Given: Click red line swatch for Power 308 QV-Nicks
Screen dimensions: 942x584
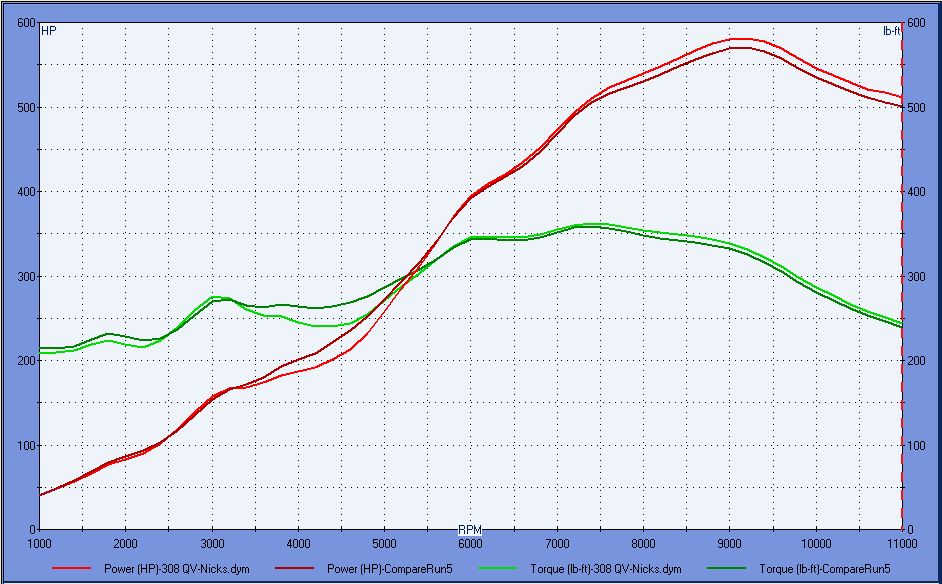Looking at the screenshot, I should coord(73,569).
